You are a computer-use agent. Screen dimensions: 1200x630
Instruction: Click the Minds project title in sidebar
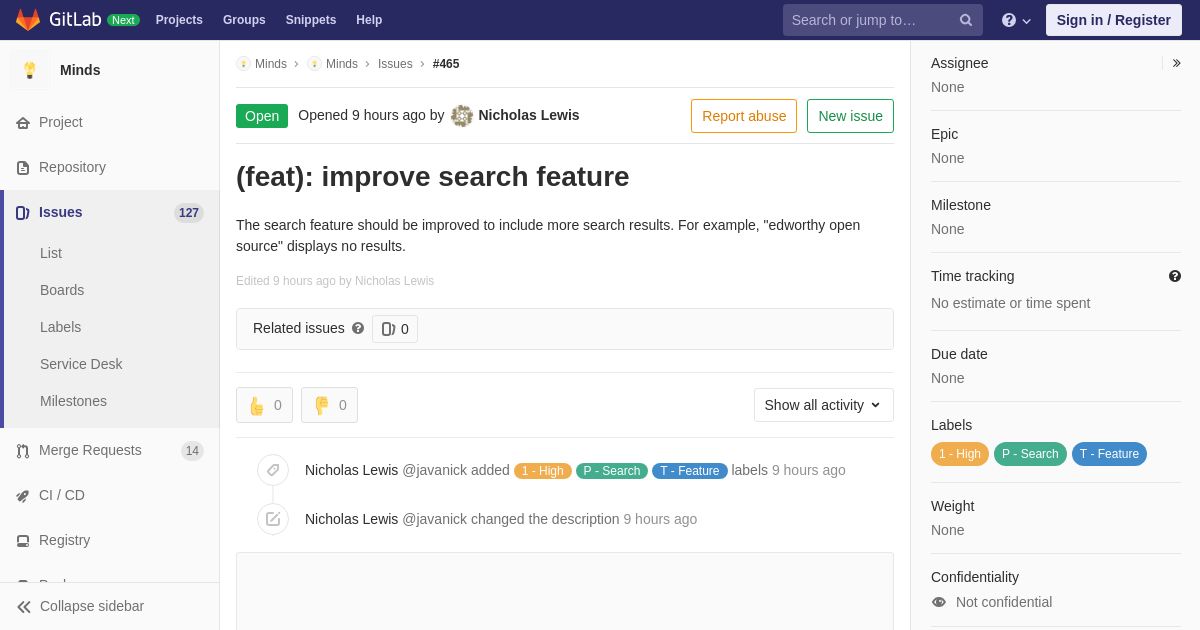coord(80,70)
